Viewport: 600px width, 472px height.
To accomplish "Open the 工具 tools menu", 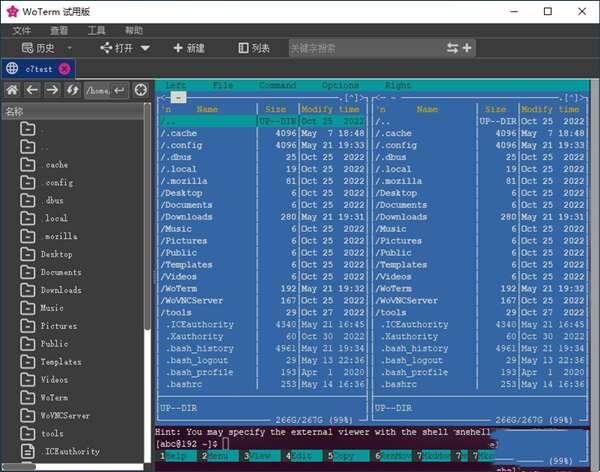I will (97, 31).
